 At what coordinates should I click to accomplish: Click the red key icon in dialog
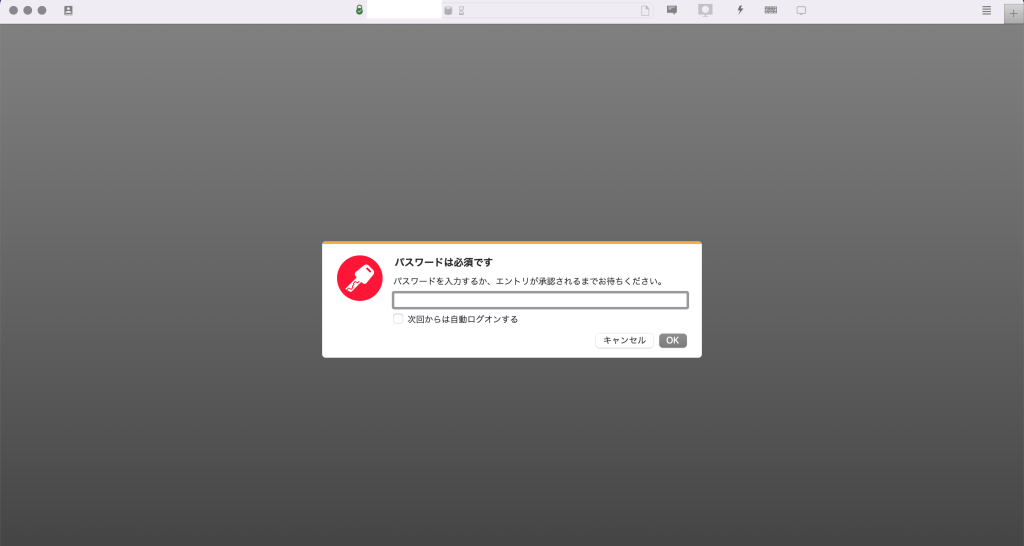coord(360,278)
